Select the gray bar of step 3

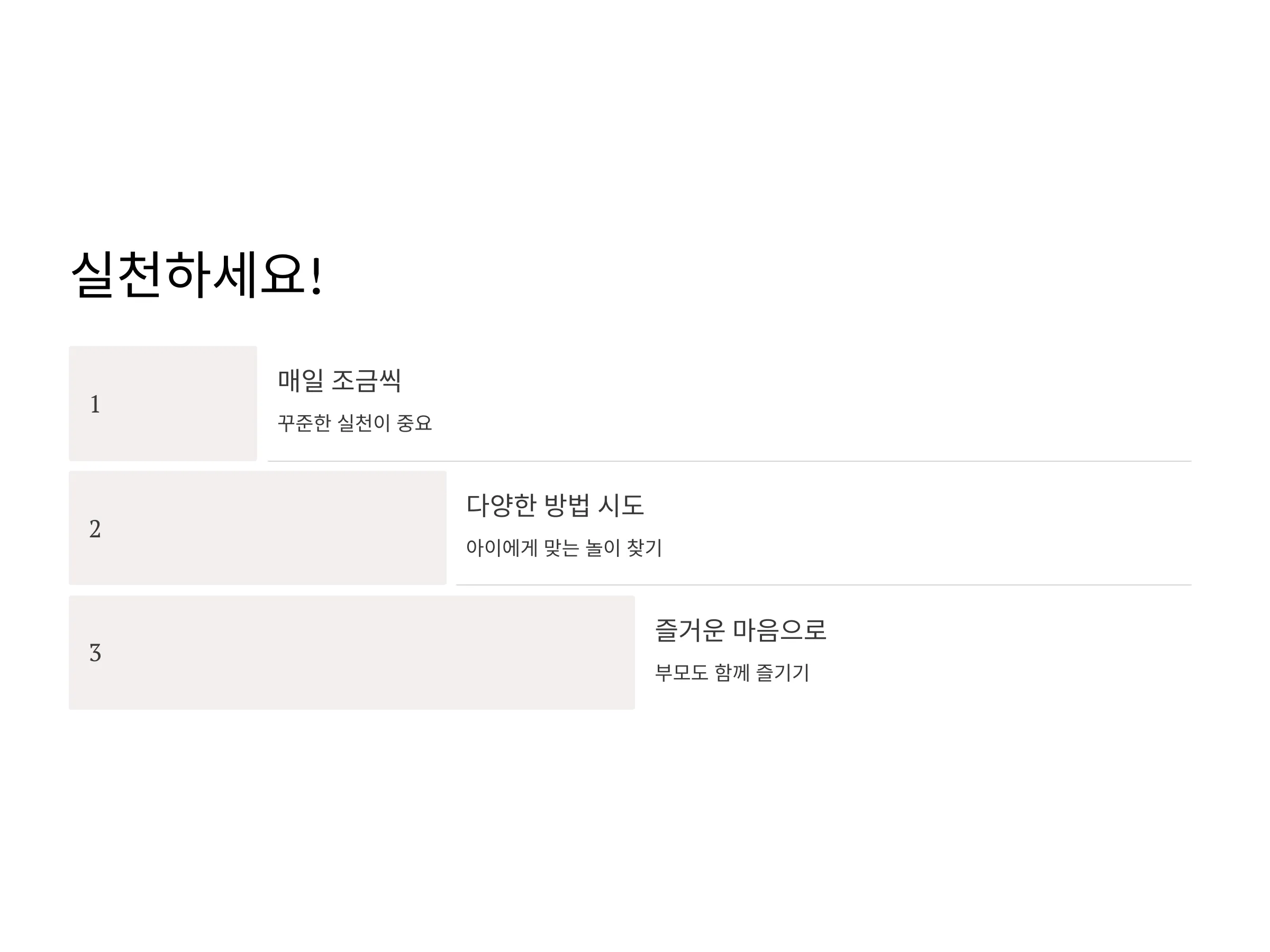[352, 653]
